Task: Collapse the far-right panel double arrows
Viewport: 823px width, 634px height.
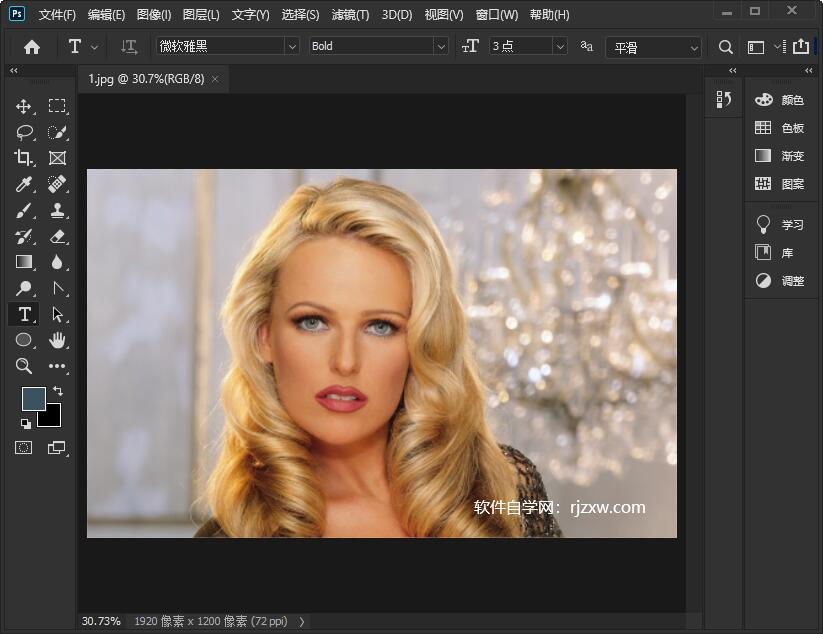Action: (809, 70)
